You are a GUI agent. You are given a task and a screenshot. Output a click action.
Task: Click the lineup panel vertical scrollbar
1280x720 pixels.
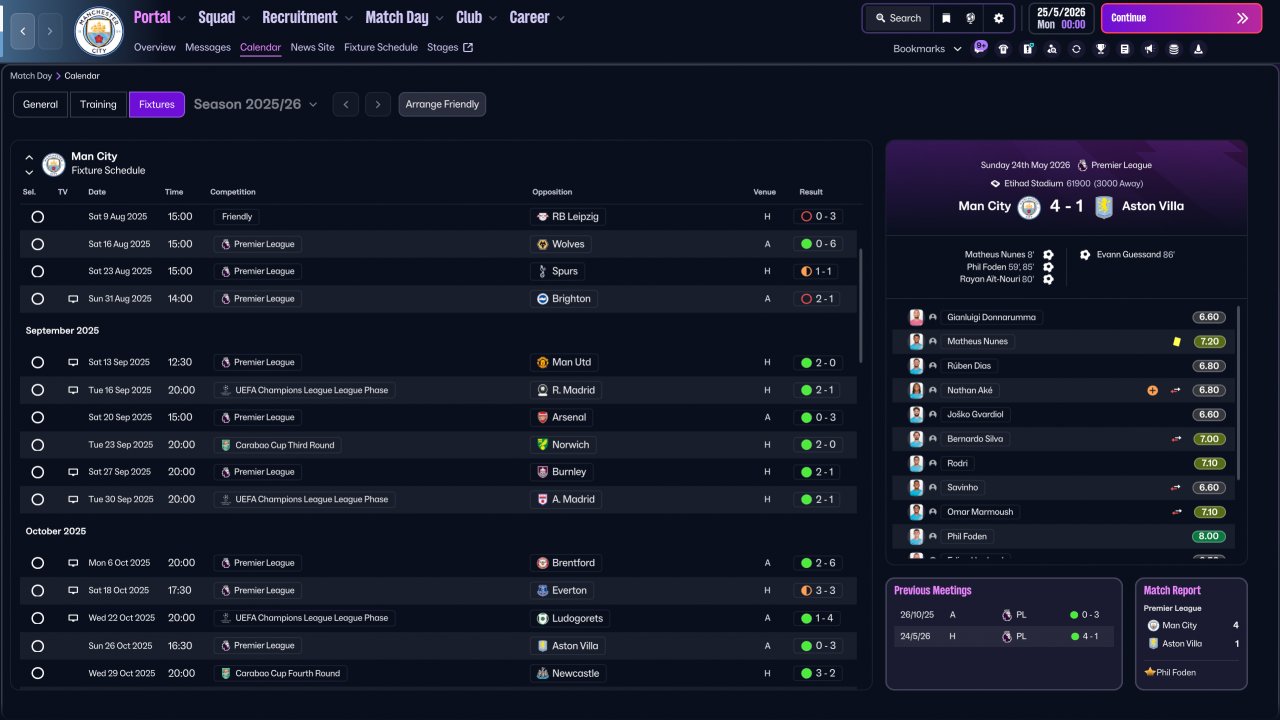[x=1238, y=392]
